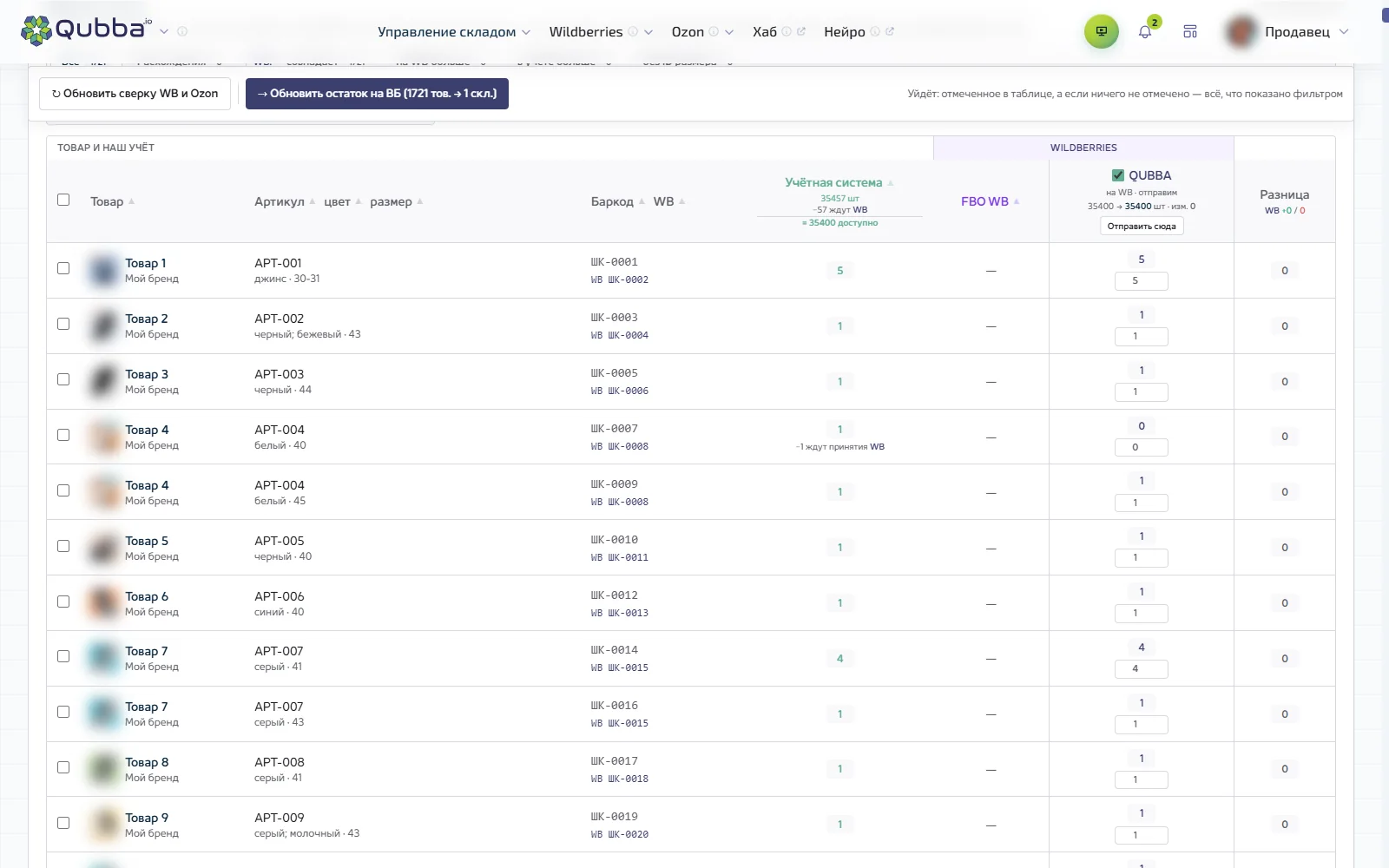Click the Qubba logo icon
Viewport: 1389px width, 868px height.
(x=36, y=30)
